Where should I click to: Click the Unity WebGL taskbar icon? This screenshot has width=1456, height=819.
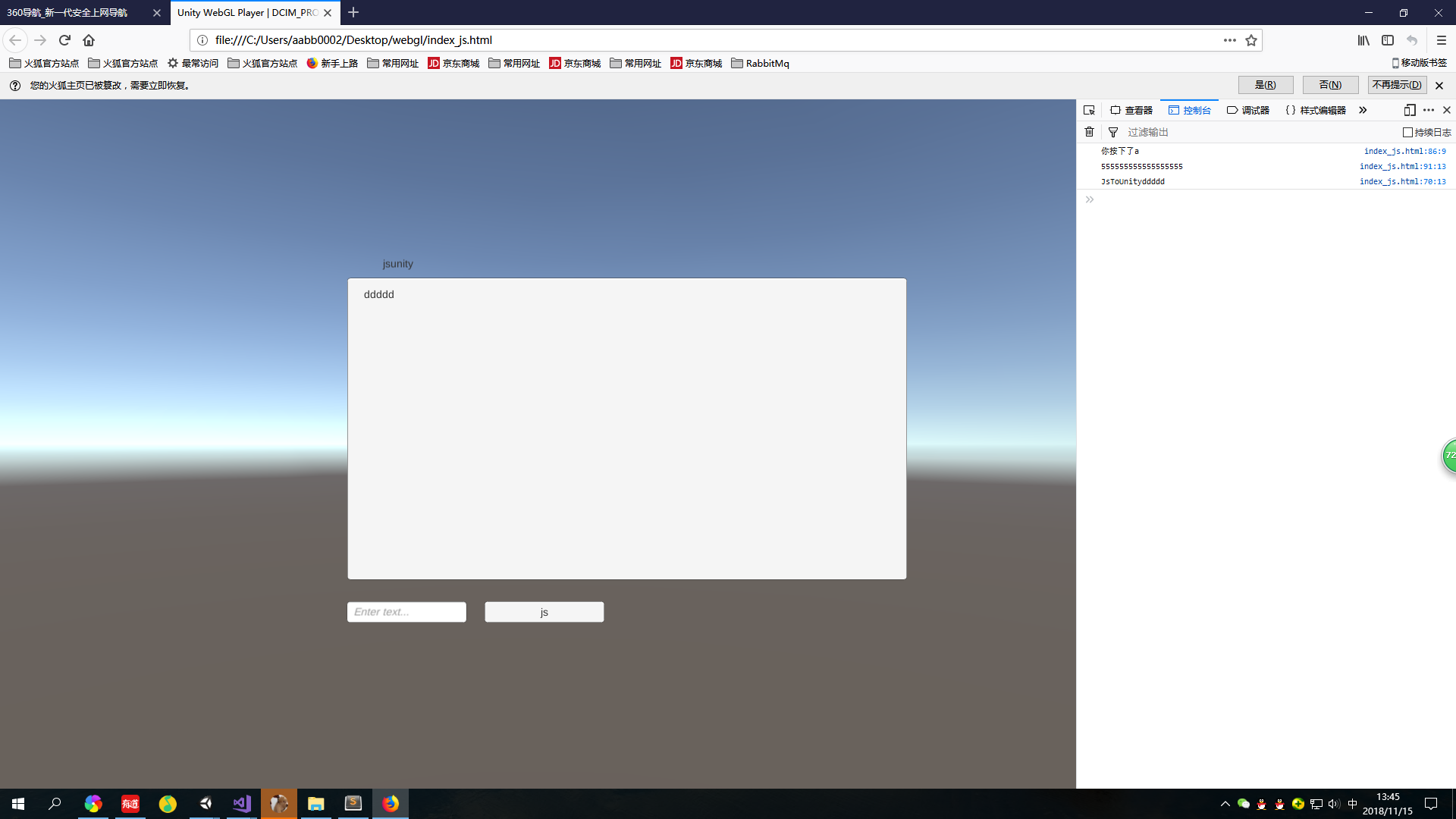[205, 803]
